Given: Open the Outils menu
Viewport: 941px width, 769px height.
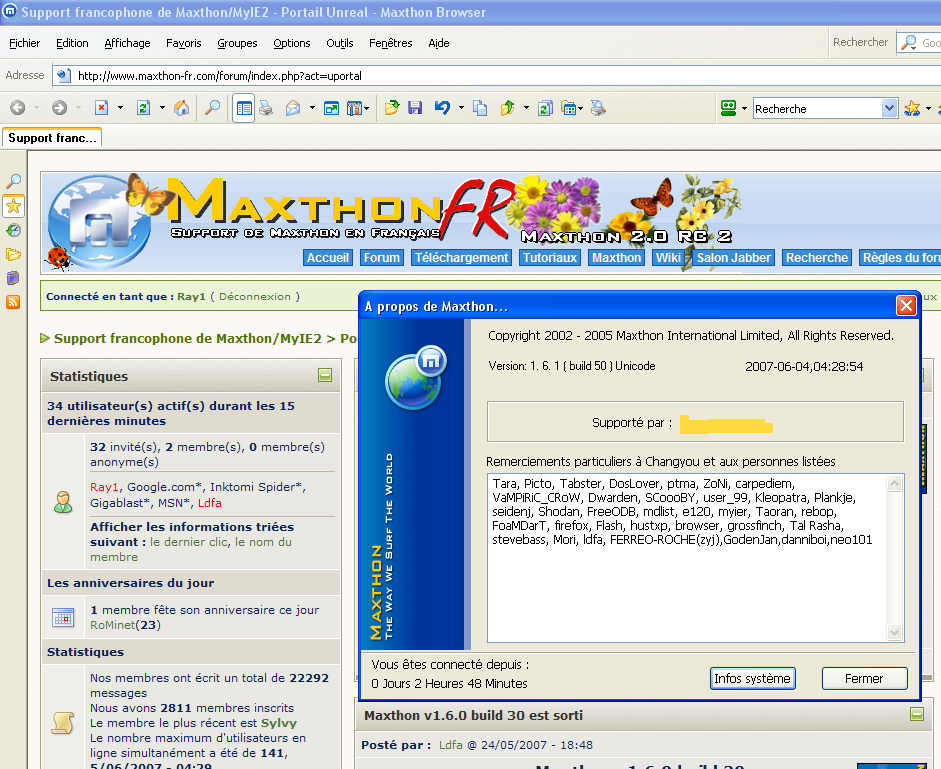Looking at the screenshot, I should [340, 43].
